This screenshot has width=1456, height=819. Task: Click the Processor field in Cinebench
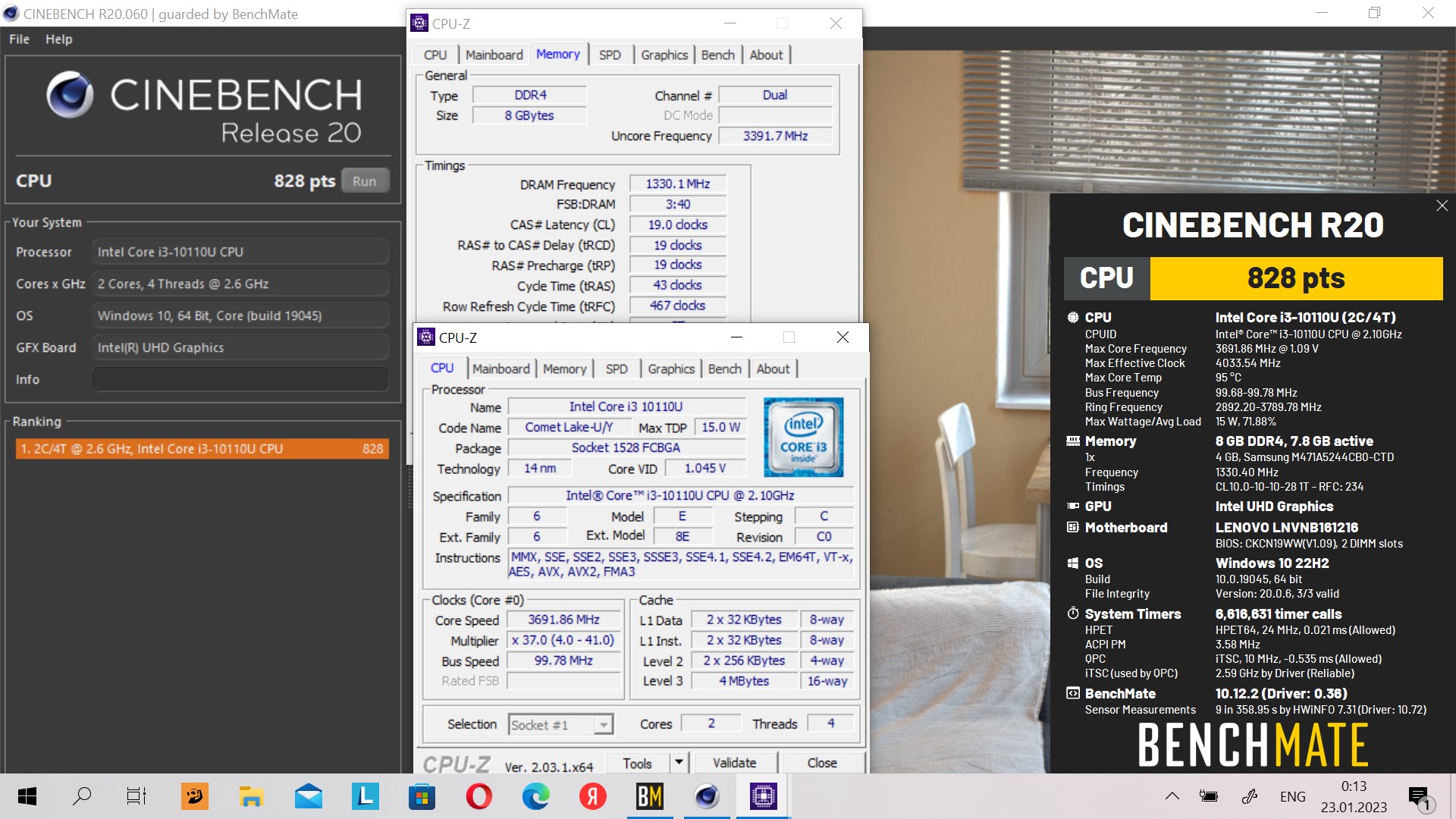(240, 252)
